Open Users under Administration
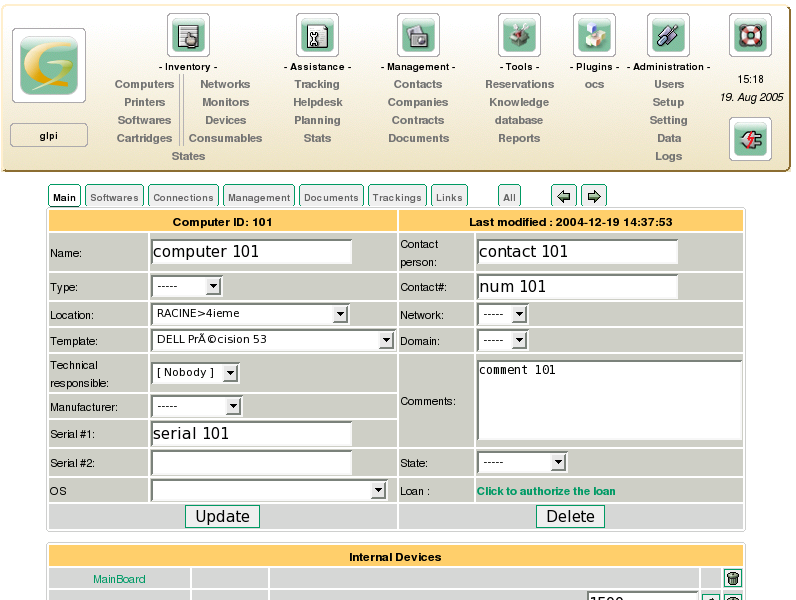The height and width of the screenshot is (600, 796). 669,84
